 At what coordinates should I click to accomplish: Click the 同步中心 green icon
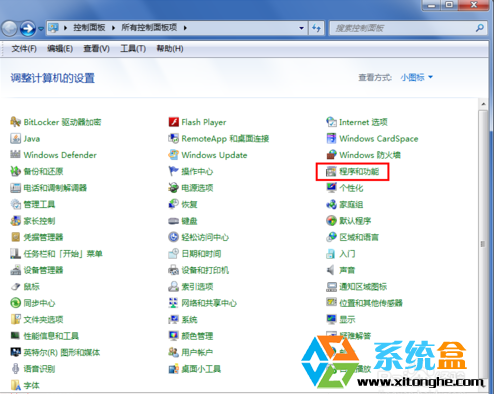coord(15,303)
